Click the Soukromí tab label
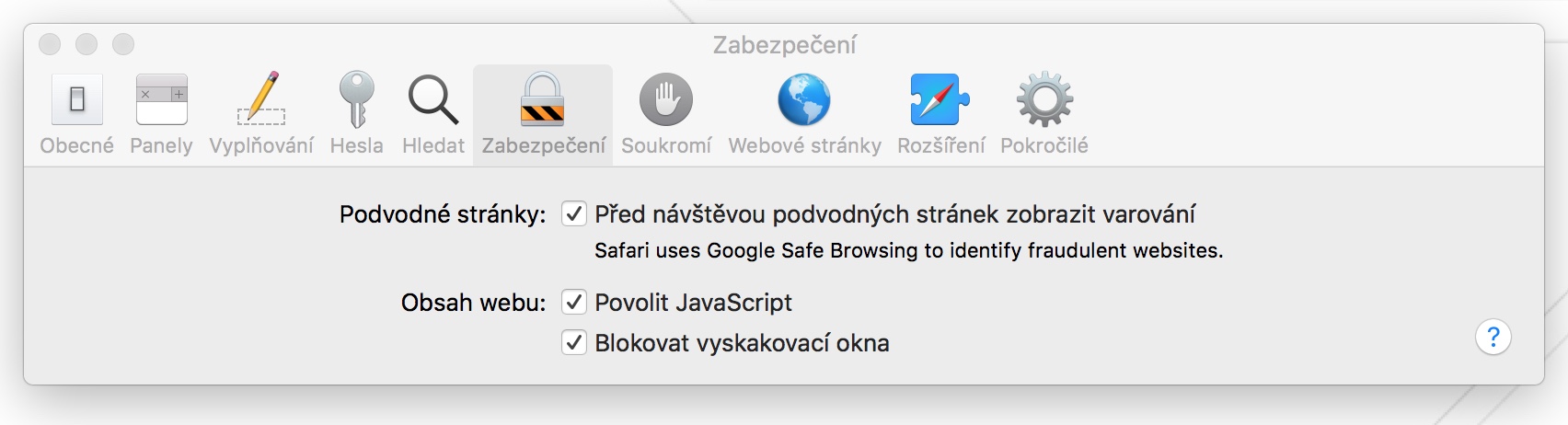Viewport: 1568px width, 425px height. click(x=666, y=145)
